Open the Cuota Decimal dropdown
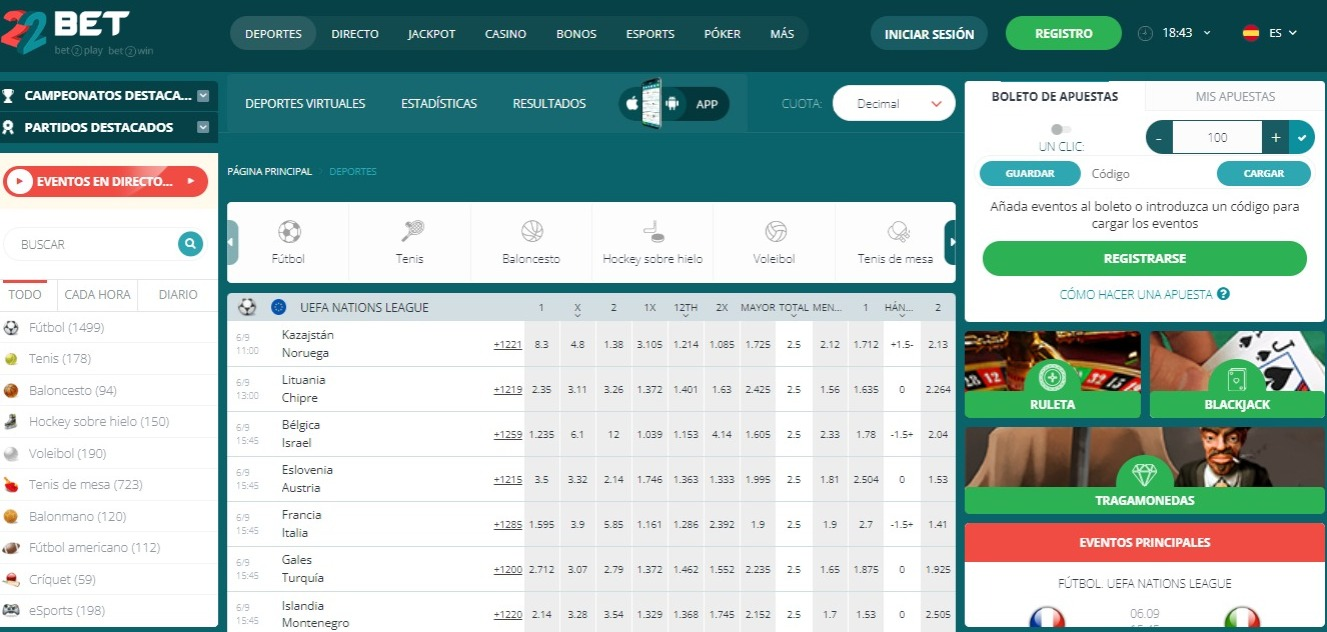Screen dimensions: 1327x632 pyautogui.click(x=893, y=103)
